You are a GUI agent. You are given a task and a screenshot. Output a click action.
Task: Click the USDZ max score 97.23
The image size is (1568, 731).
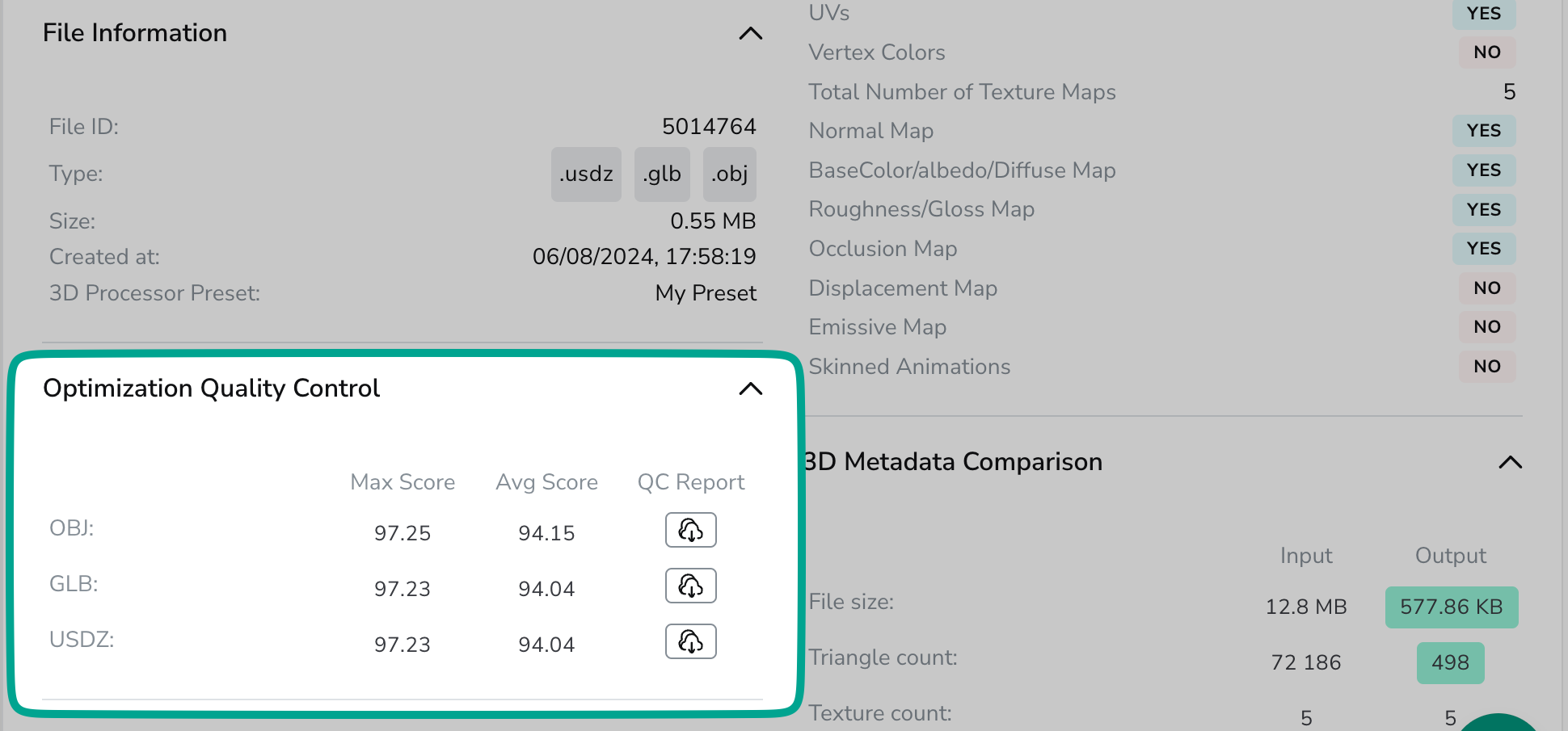[403, 645]
